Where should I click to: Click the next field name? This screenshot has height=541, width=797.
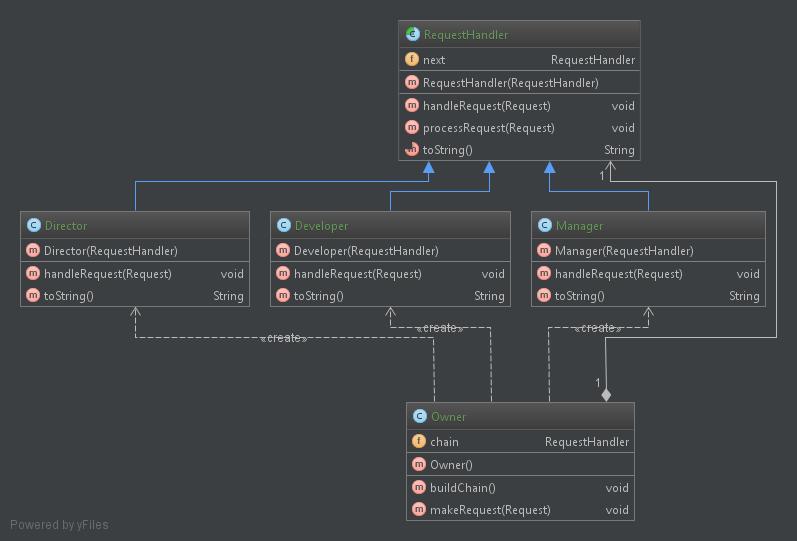[434, 60]
